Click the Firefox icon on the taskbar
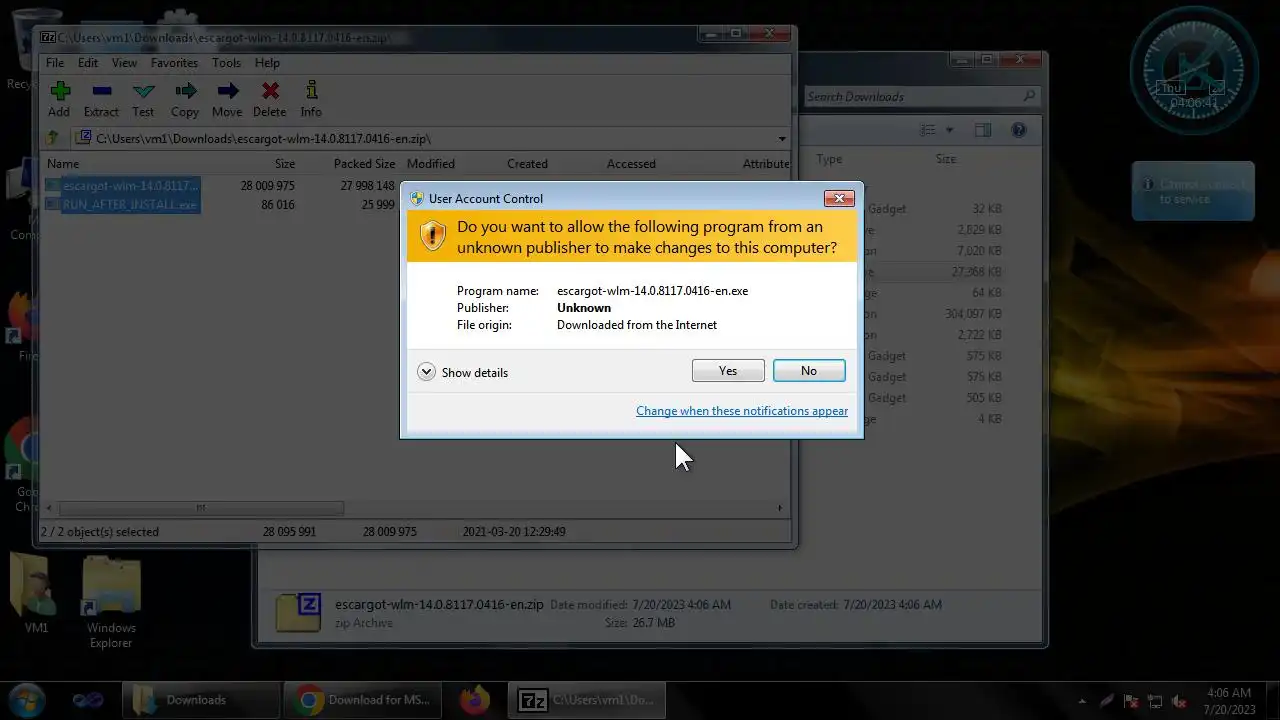 tap(474, 700)
